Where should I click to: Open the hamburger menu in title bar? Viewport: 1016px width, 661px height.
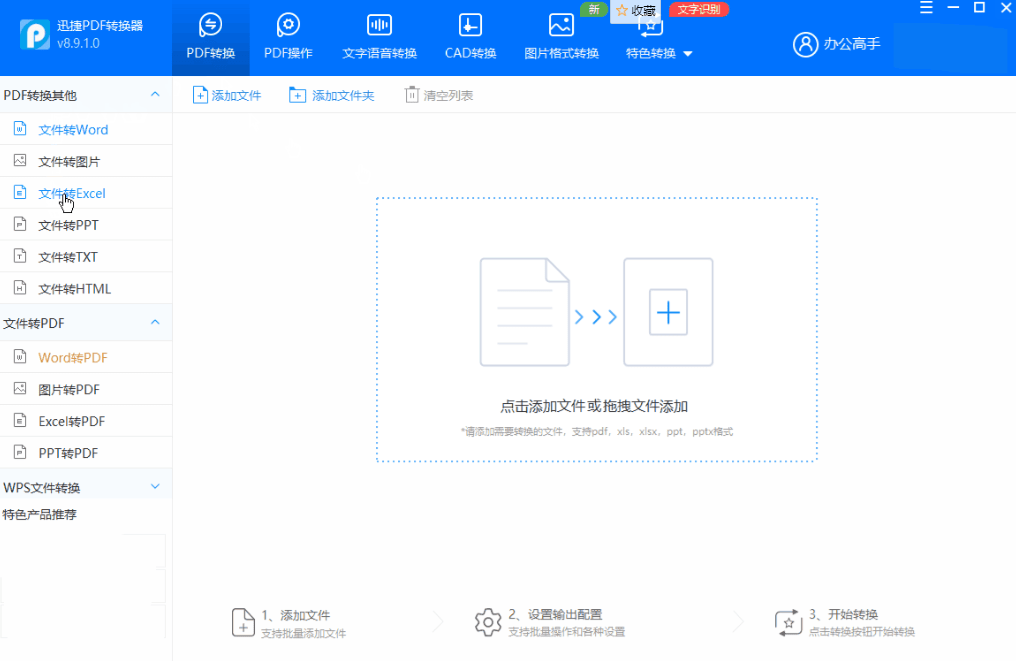click(927, 8)
